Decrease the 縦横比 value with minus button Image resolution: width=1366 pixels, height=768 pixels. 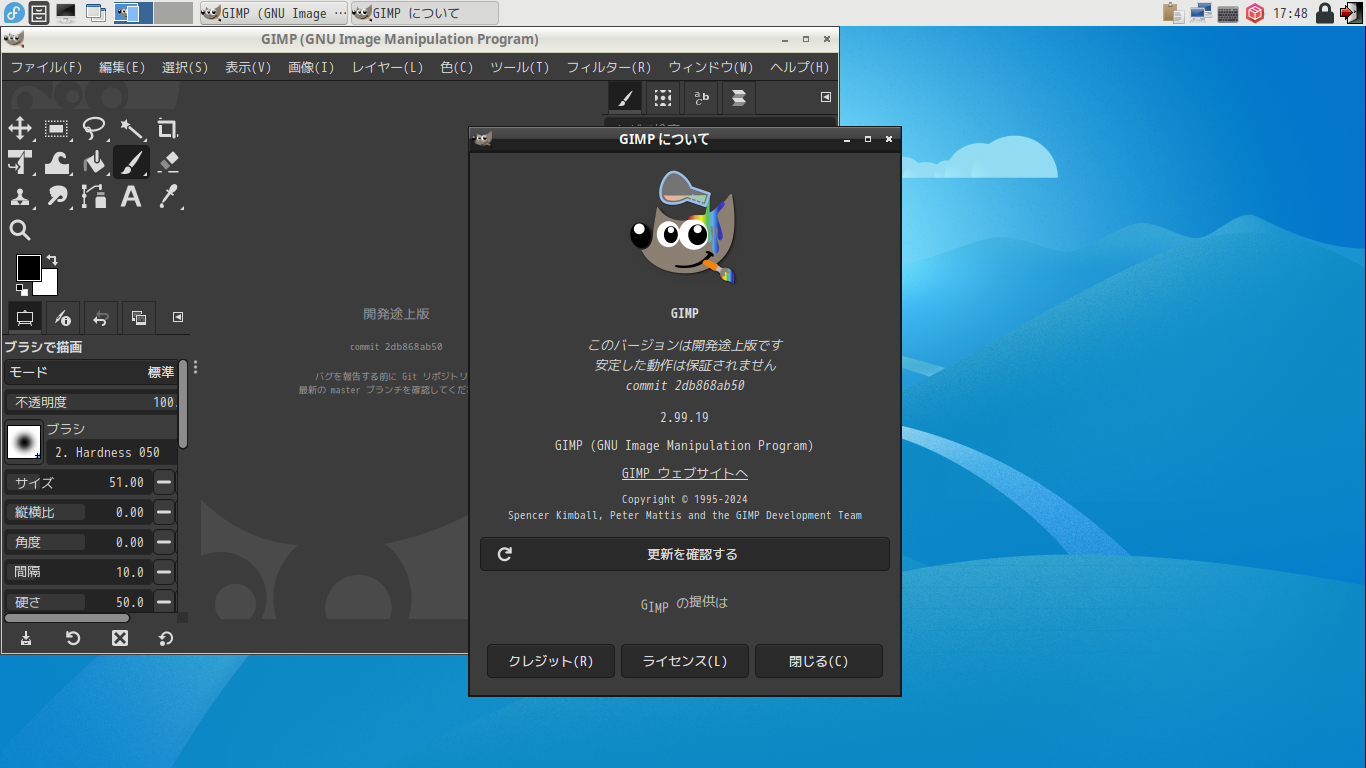[x=165, y=512]
